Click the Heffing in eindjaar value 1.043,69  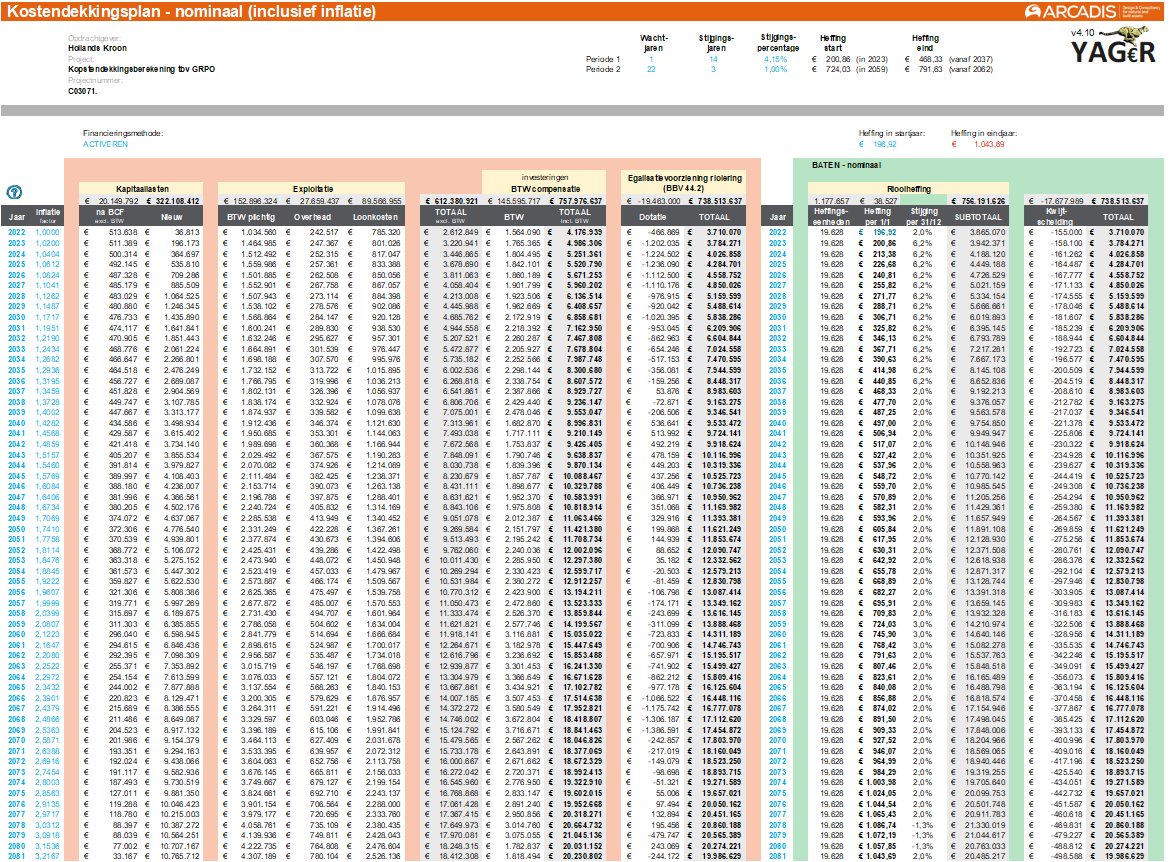tap(988, 144)
